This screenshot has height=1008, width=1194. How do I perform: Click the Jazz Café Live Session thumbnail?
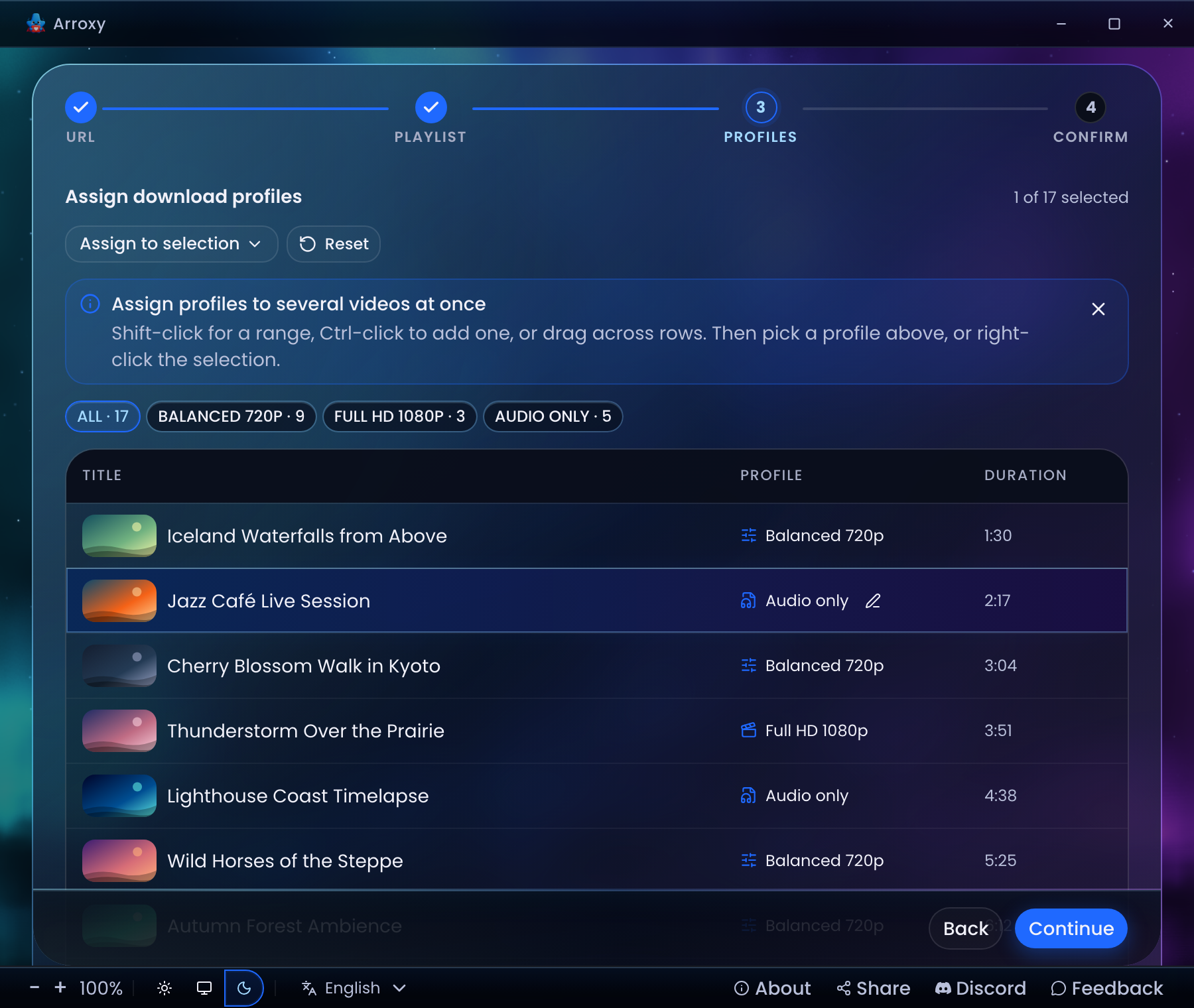tap(119, 601)
